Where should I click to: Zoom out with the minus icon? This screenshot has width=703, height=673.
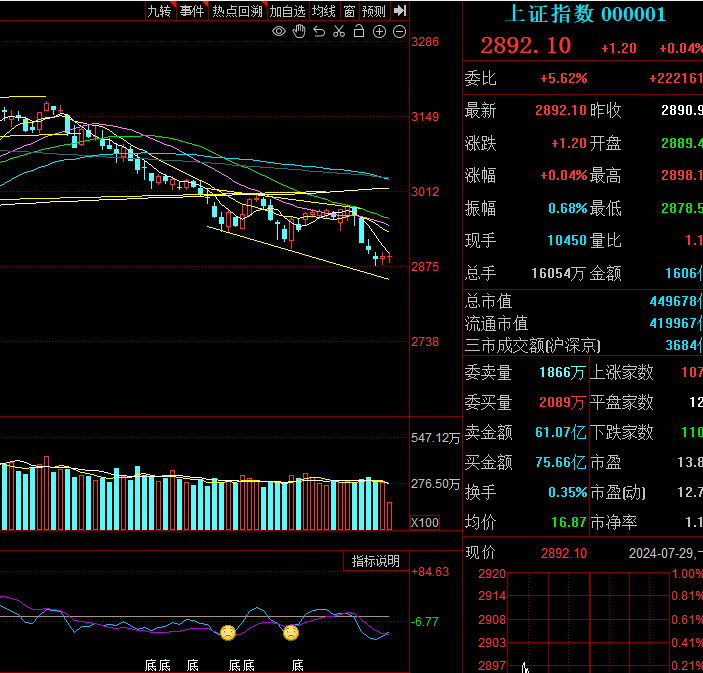[x=399, y=32]
